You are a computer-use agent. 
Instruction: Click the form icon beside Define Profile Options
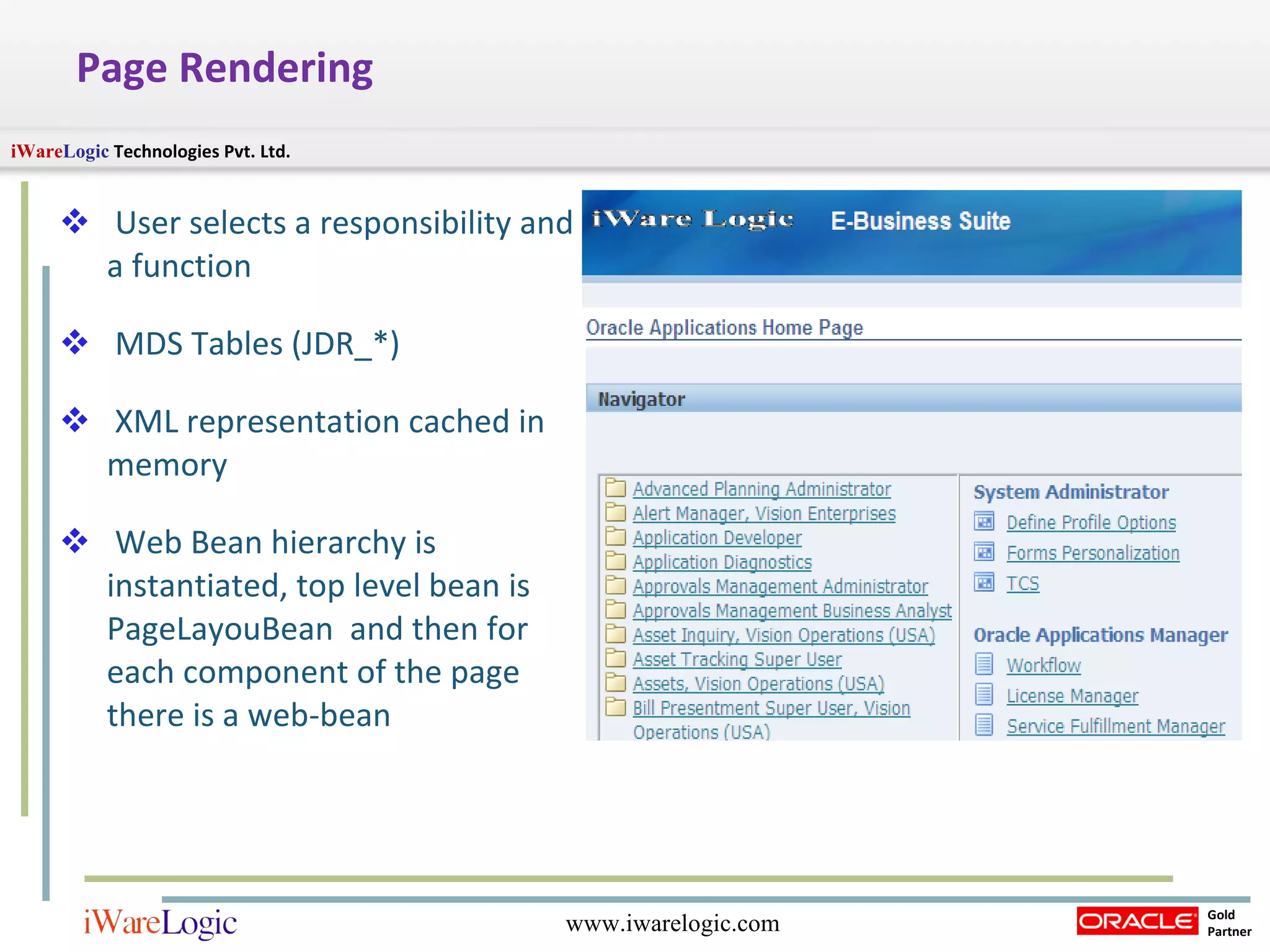click(984, 522)
